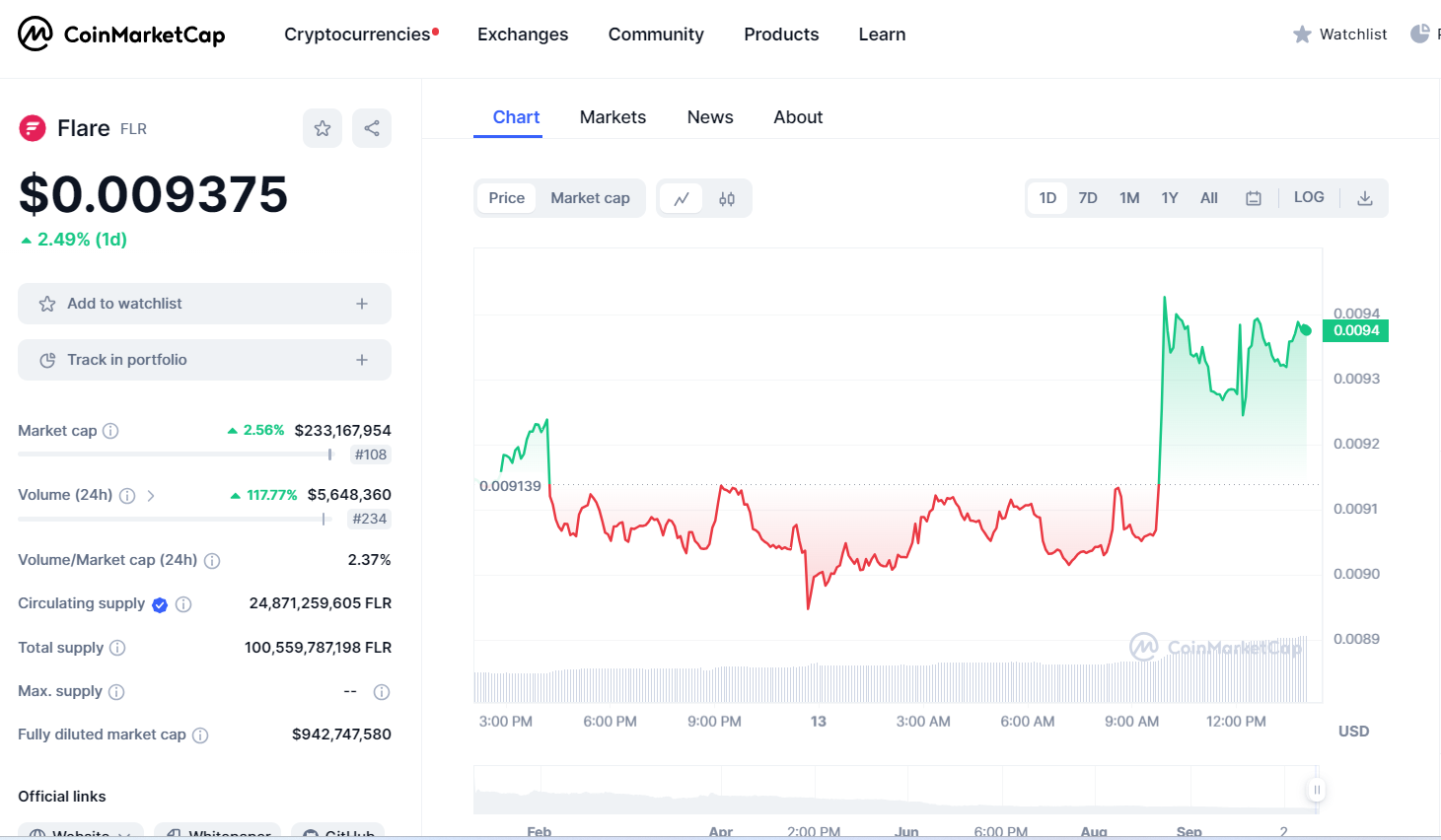Toggle LOG scale on chart
1441x840 pixels.
[1309, 197]
